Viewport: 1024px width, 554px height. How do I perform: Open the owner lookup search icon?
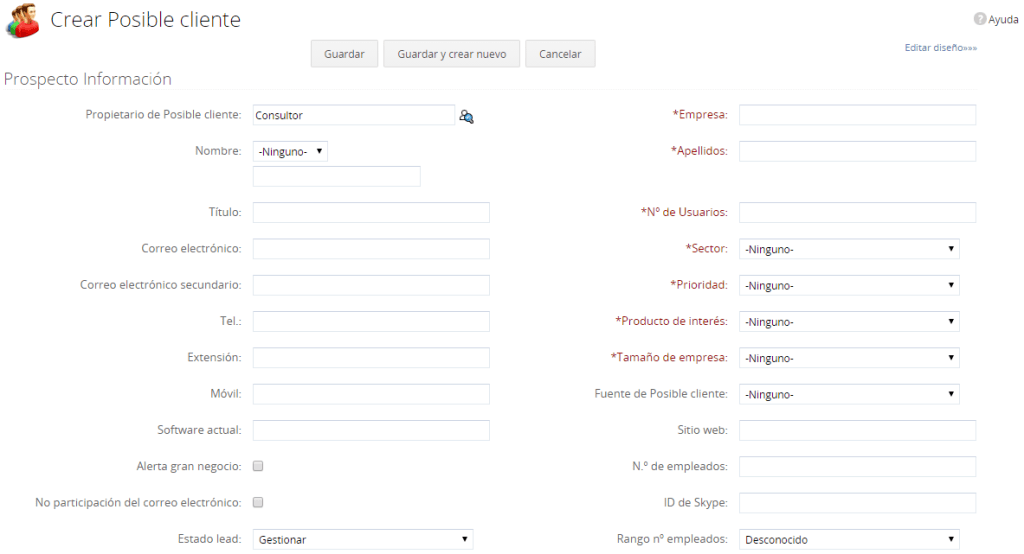pyautogui.click(x=466, y=116)
